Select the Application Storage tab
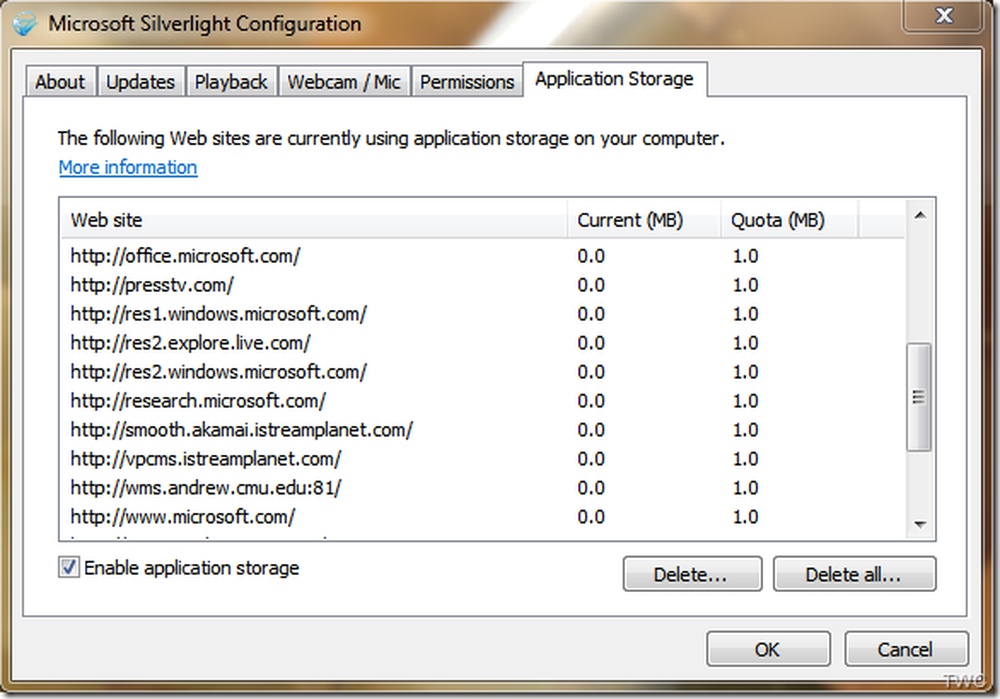Image resolution: width=1000 pixels, height=699 pixels. pos(614,79)
